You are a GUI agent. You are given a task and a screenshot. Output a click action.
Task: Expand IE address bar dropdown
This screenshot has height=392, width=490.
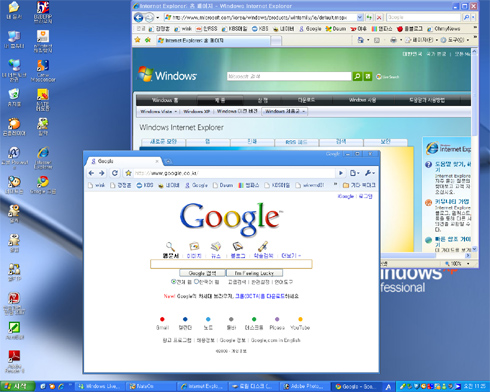point(360,17)
